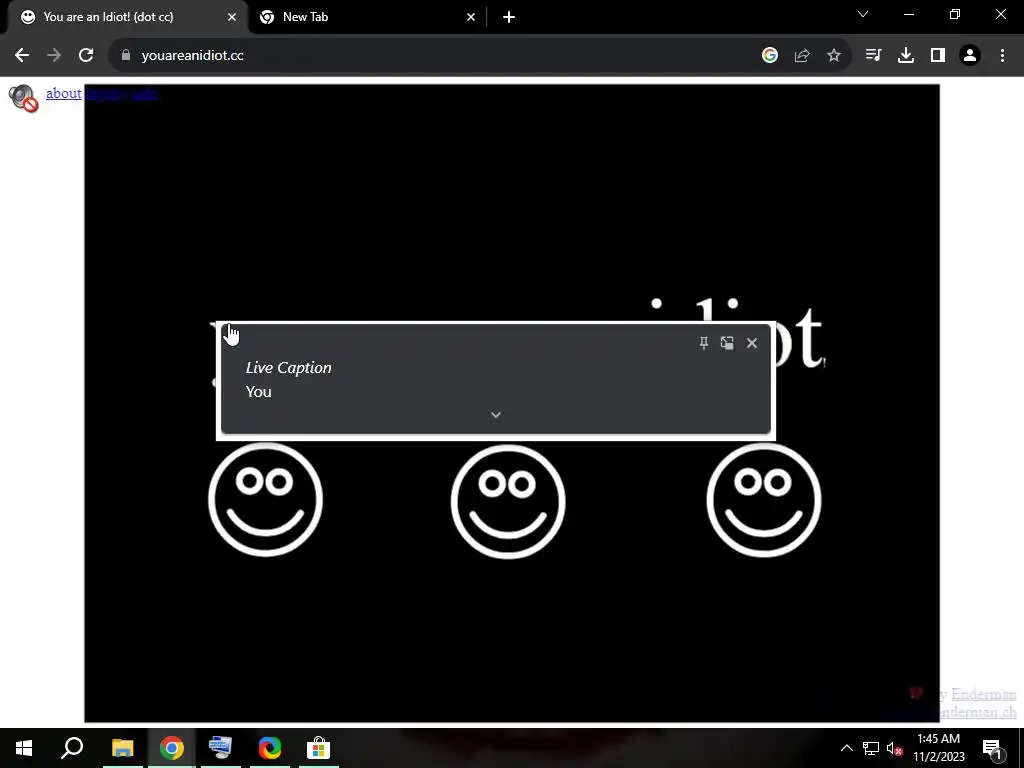The width and height of the screenshot is (1024, 768).
Task: Click the muted volume tray icon
Action: coord(894,748)
